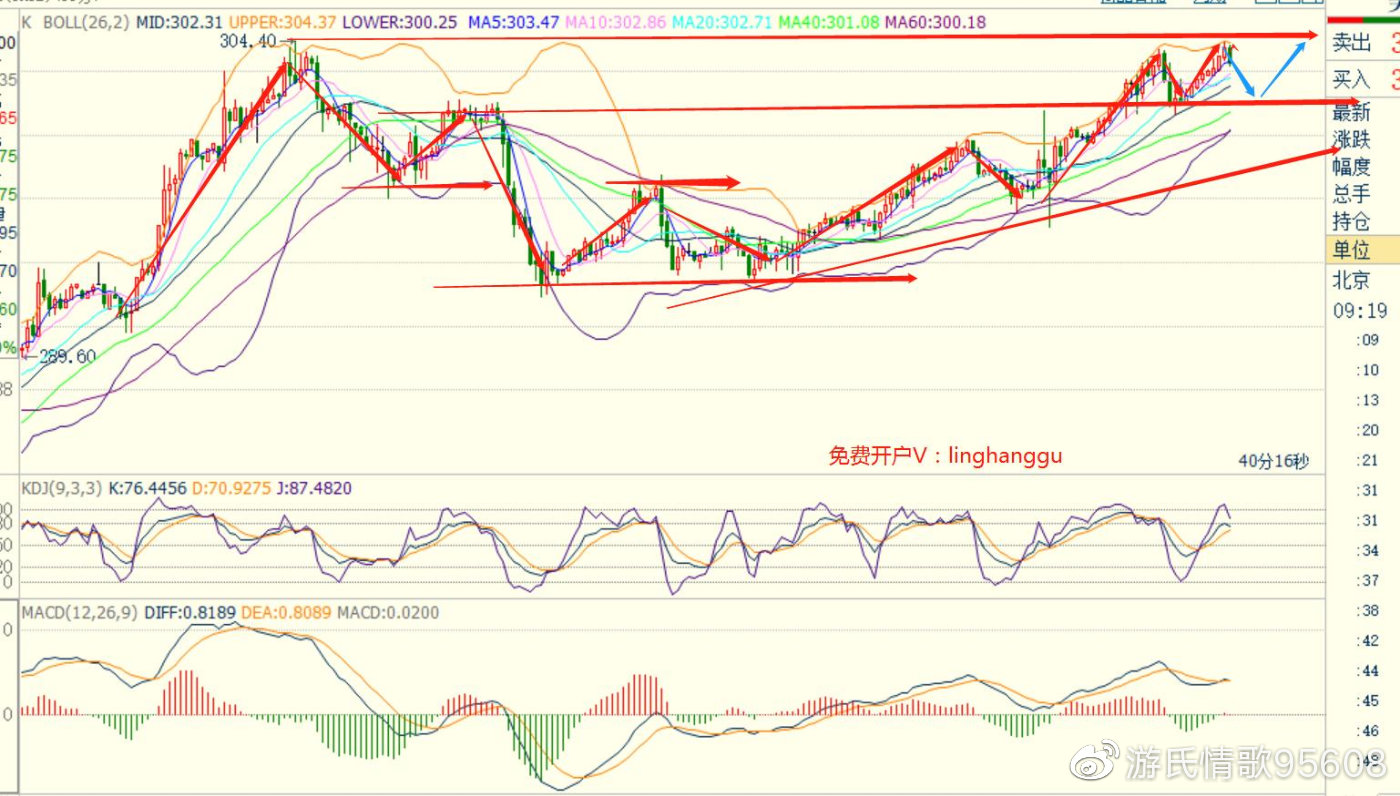Select the :10 tick time row

(1368, 370)
